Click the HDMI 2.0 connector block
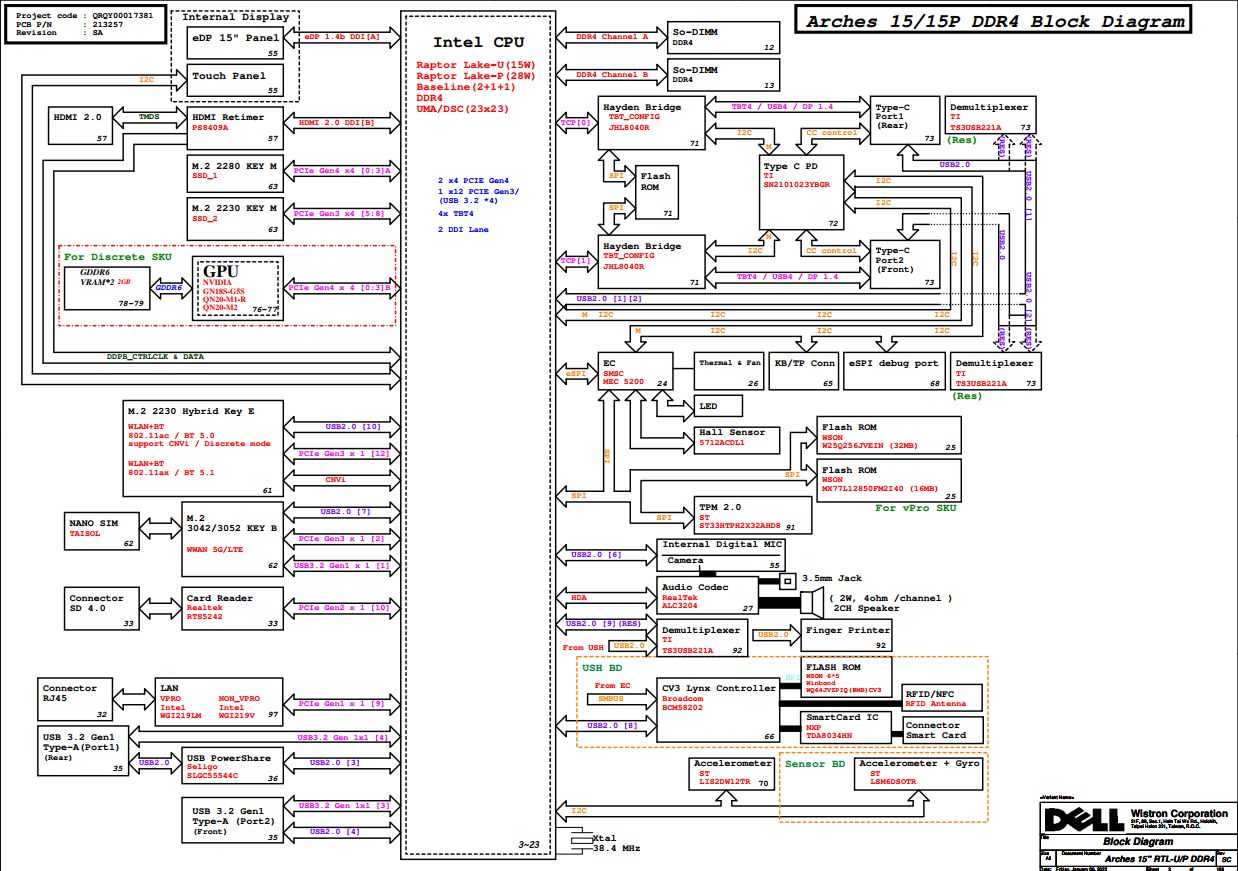This screenshot has height=871, width=1238. (82, 125)
